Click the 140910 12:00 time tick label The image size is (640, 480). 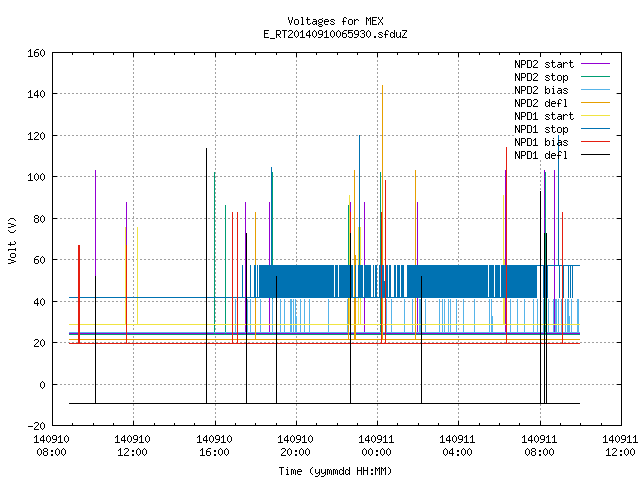click(x=133, y=446)
